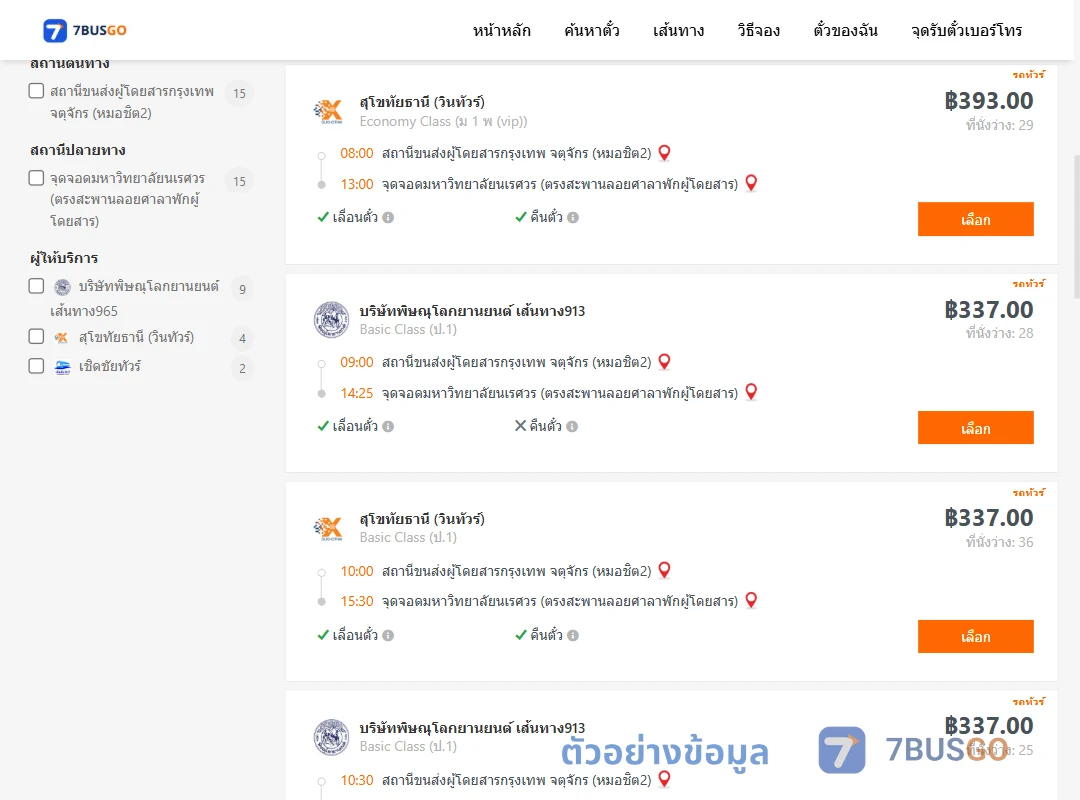Show the คืนตั๋ว info icon on the 10:00 trip
Screen dimensions: 1080x800
coord(573,635)
